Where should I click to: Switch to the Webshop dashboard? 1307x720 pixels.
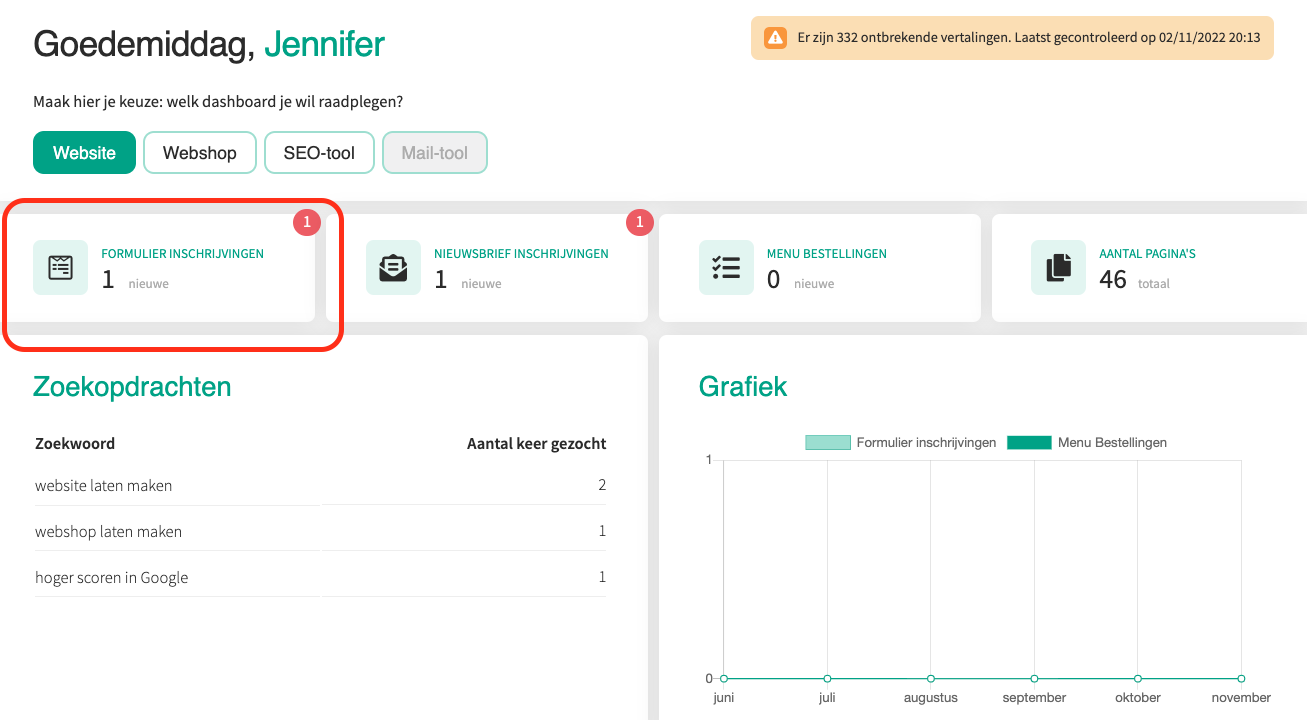[200, 153]
